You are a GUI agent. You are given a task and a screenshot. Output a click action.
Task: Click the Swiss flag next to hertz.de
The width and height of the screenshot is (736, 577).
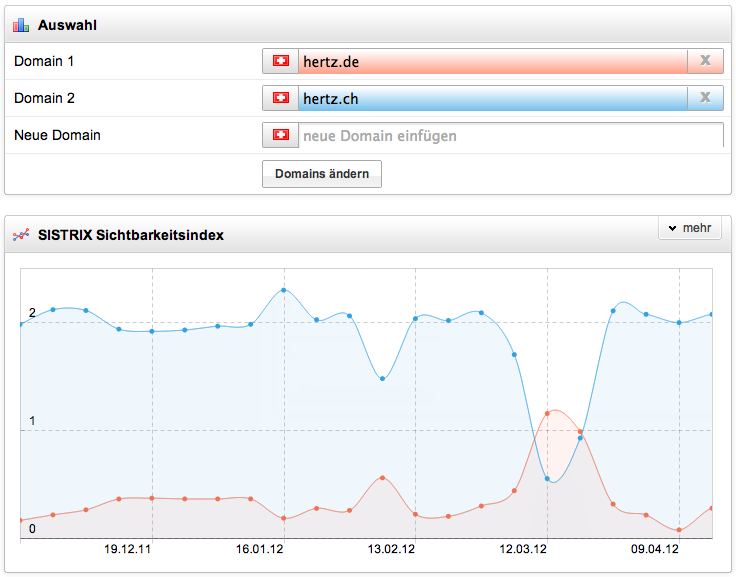point(280,62)
